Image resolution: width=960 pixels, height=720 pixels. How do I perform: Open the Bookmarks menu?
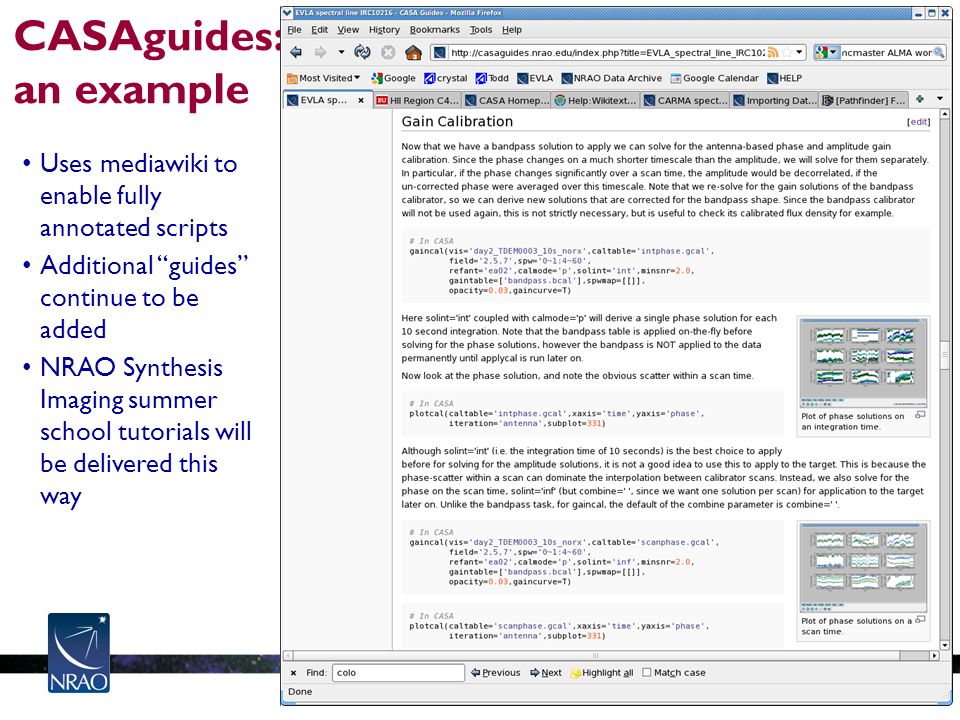[435, 29]
